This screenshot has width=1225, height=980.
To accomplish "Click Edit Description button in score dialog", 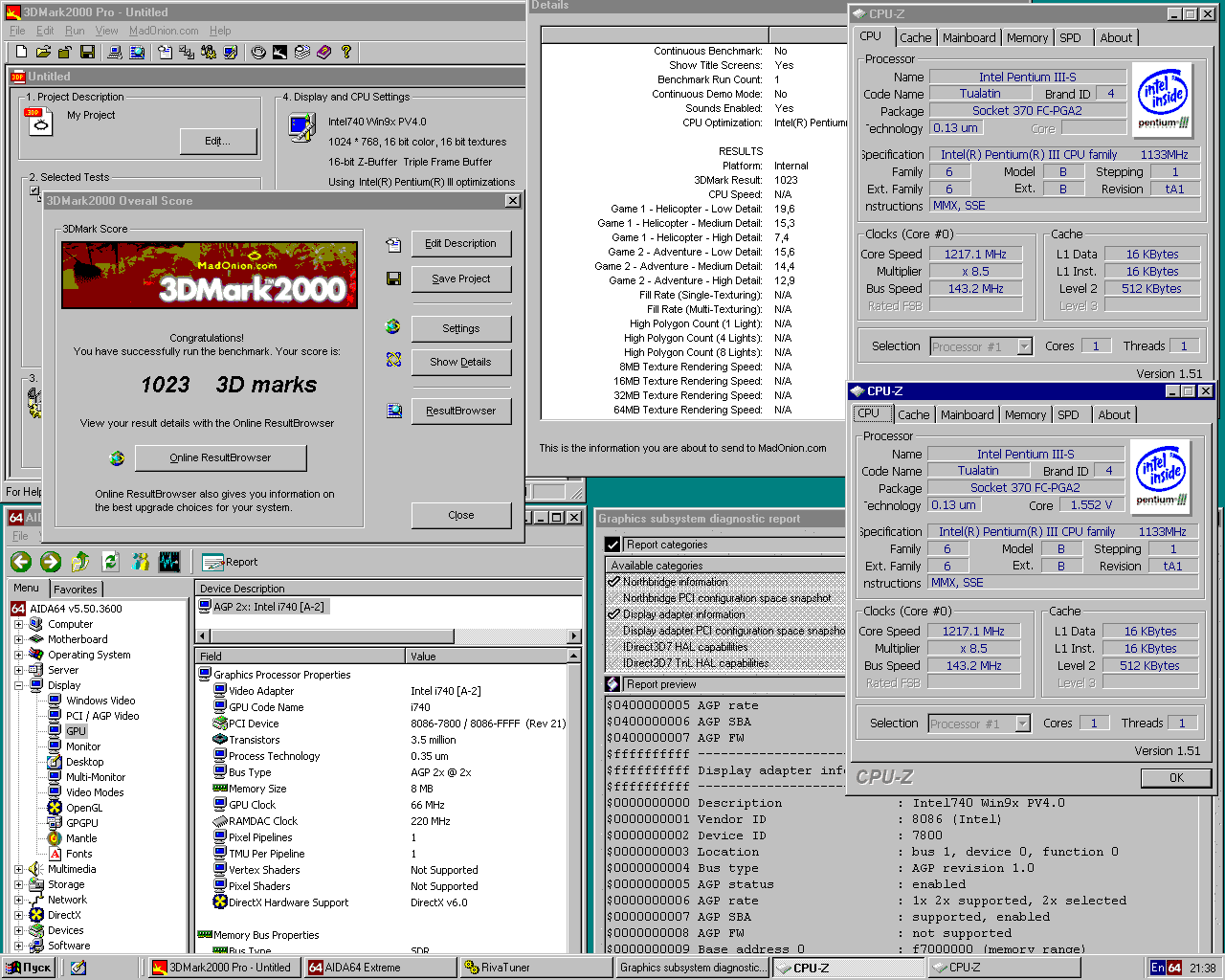I will pyautogui.click(x=461, y=243).
